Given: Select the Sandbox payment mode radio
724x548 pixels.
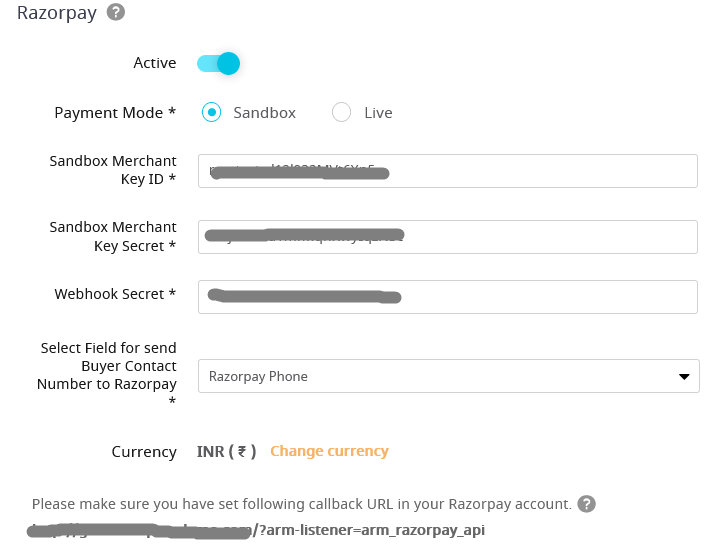Looking at the screenshot, I should 211,112.
